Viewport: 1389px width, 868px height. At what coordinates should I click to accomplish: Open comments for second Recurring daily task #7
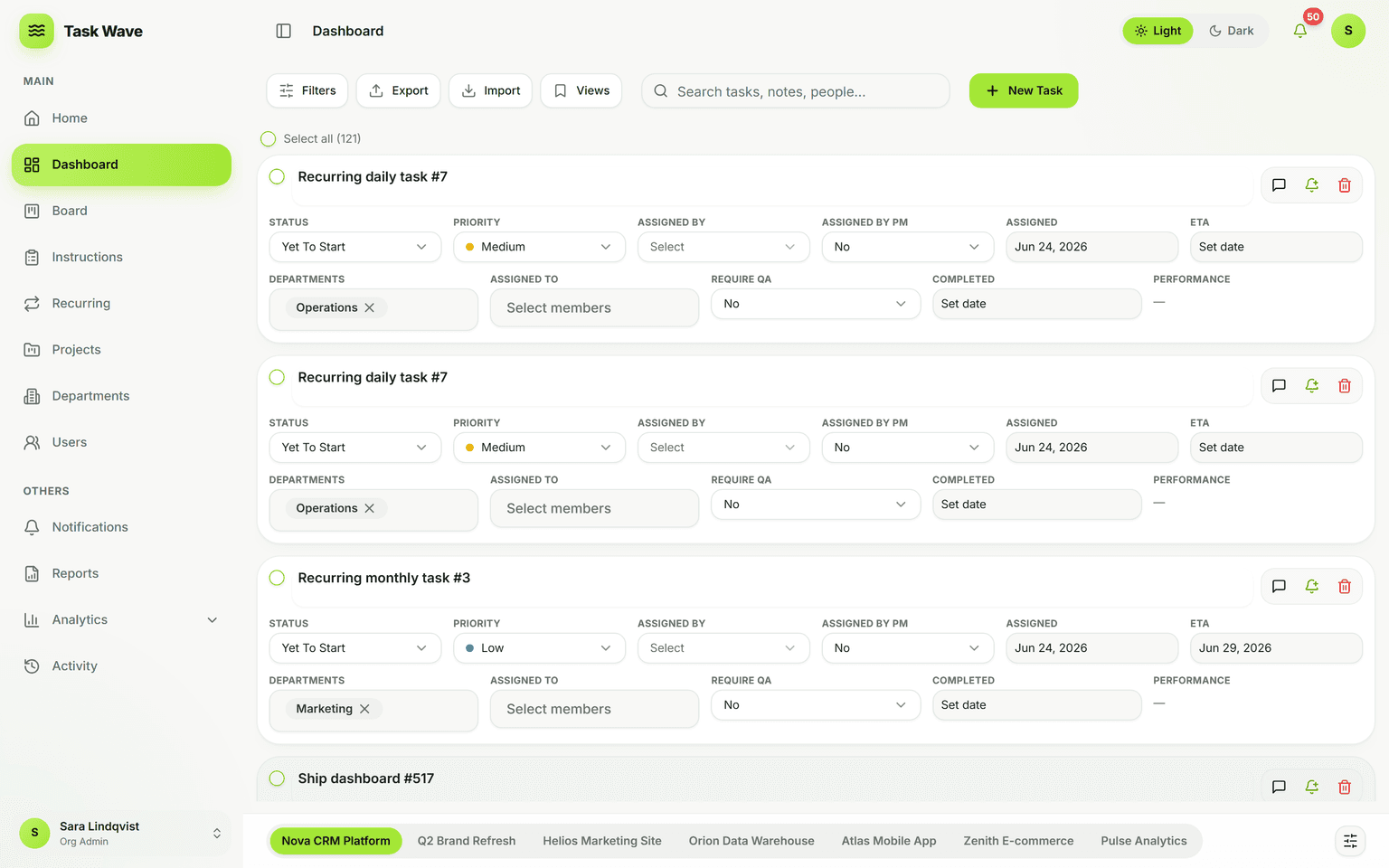1279,386
